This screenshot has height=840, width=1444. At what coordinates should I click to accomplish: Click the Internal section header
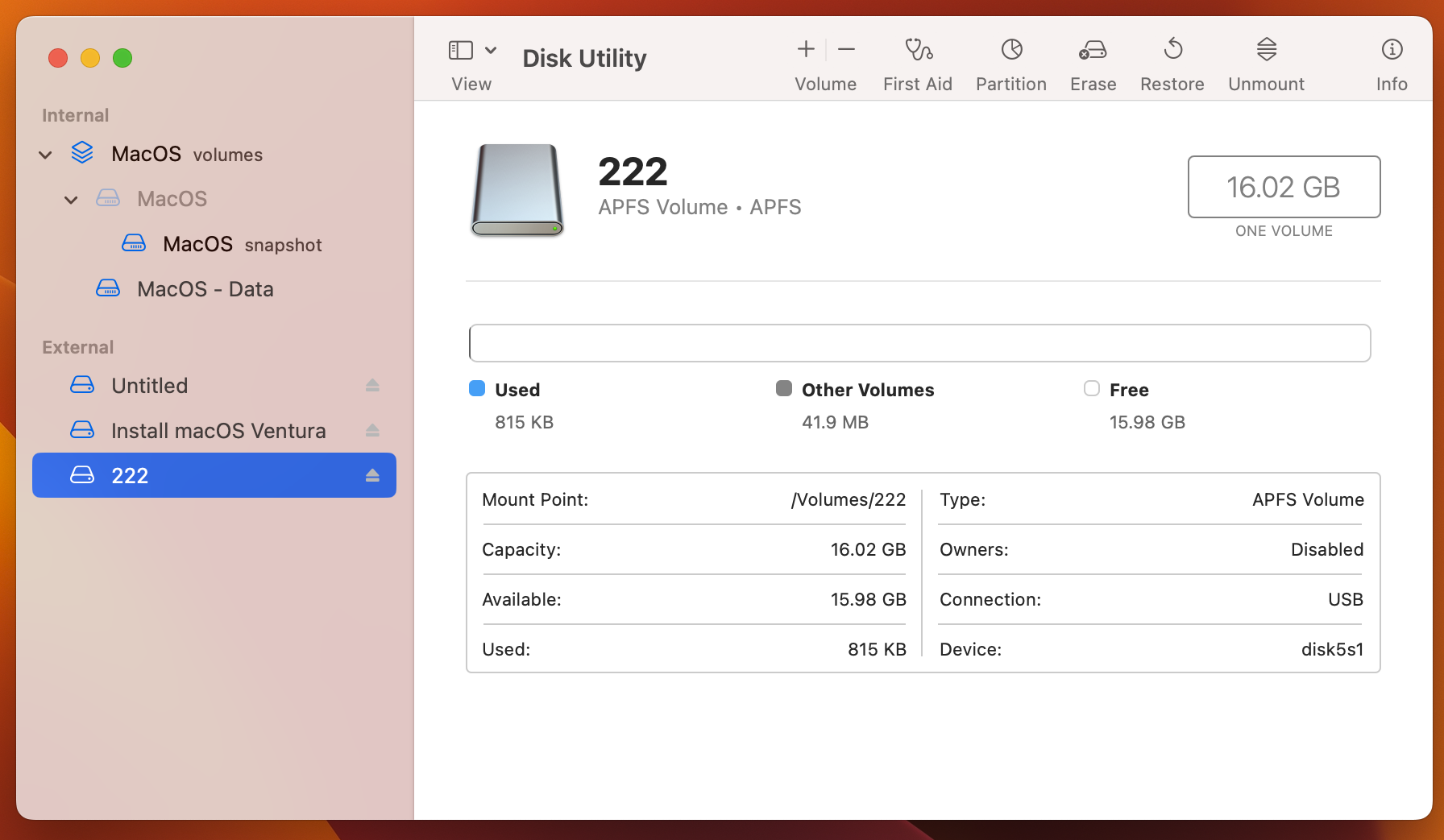(75, 115)
